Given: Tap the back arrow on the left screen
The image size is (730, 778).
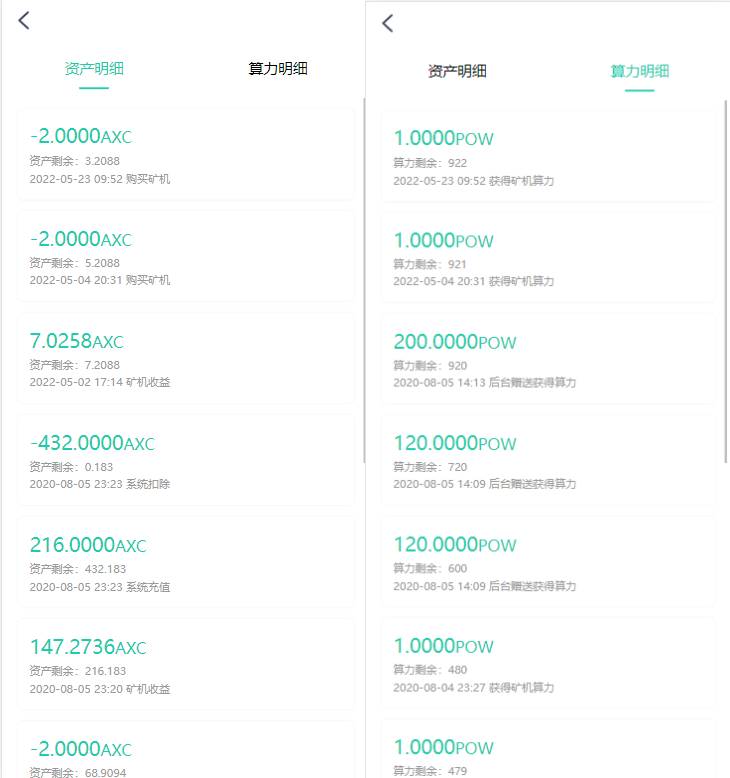Looking at the screenshot, I should point(24,21).
